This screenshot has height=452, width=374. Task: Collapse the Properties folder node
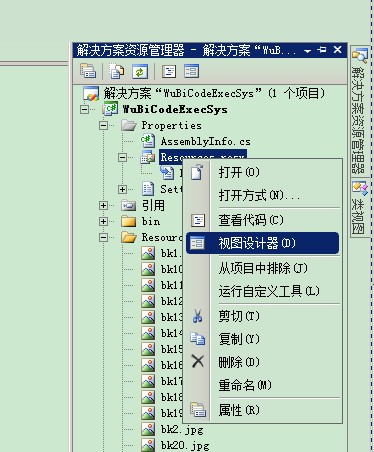pyautogui.click(x=104, y=125)
